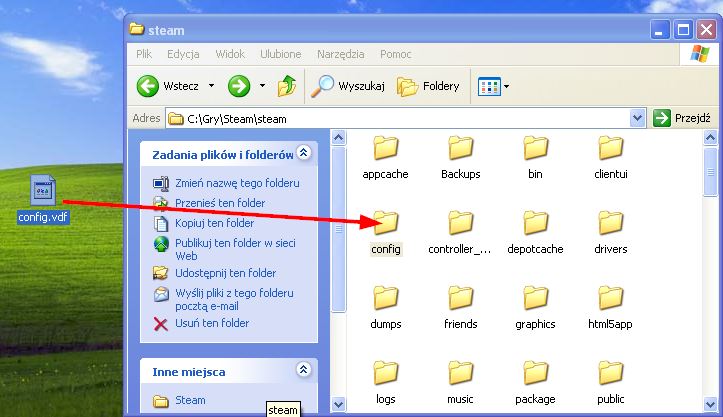Close the steam Explorer window
Viewport: 723px width, 417px height.
click(706, 30)
